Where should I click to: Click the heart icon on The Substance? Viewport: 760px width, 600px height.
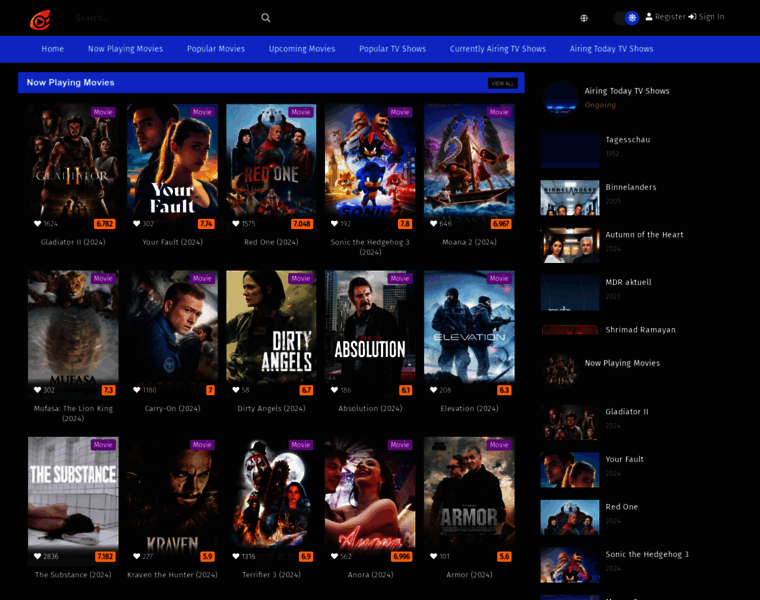[x=38, y=556]
